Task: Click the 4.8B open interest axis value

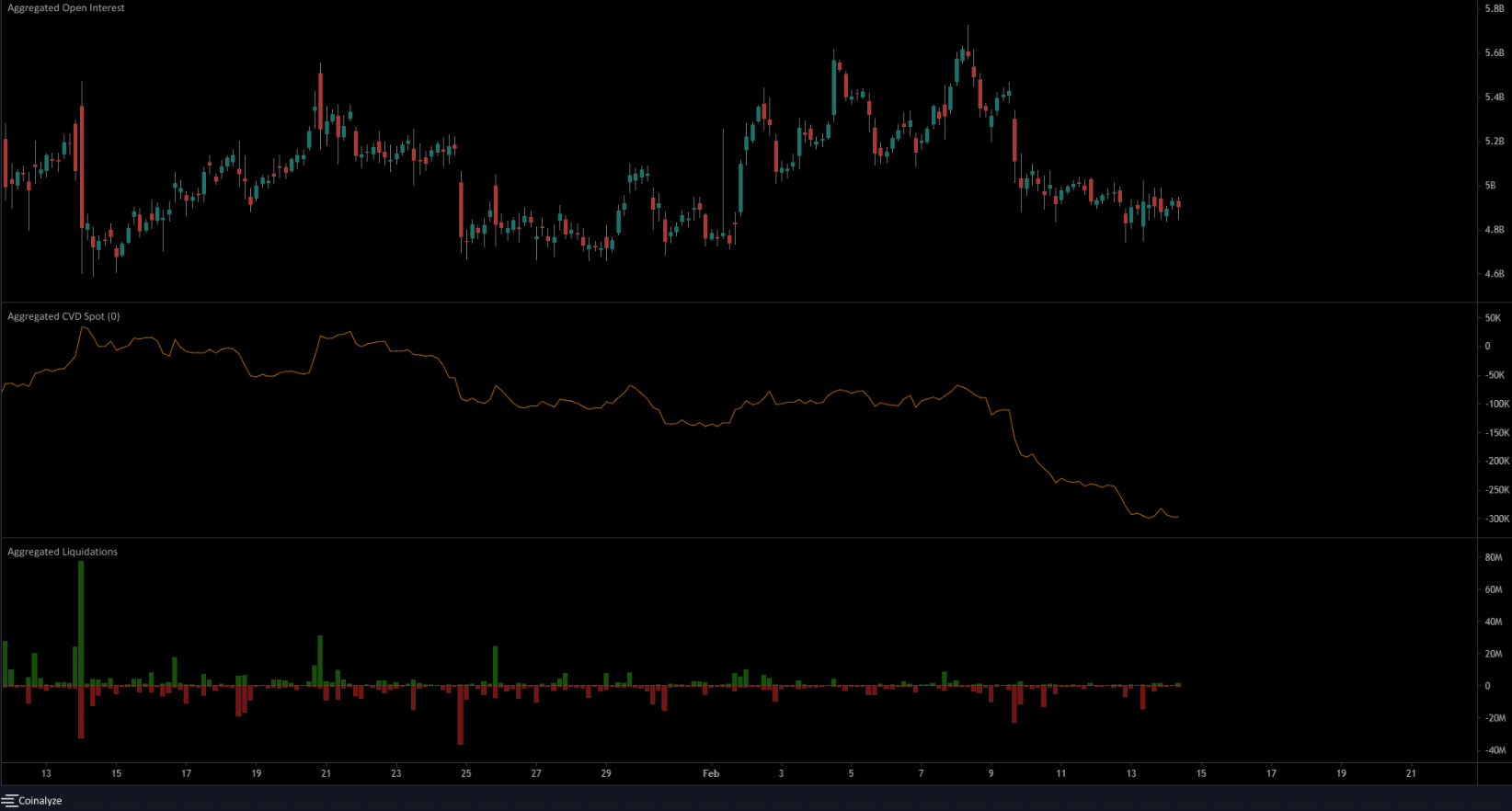Action: (1494, 230)
